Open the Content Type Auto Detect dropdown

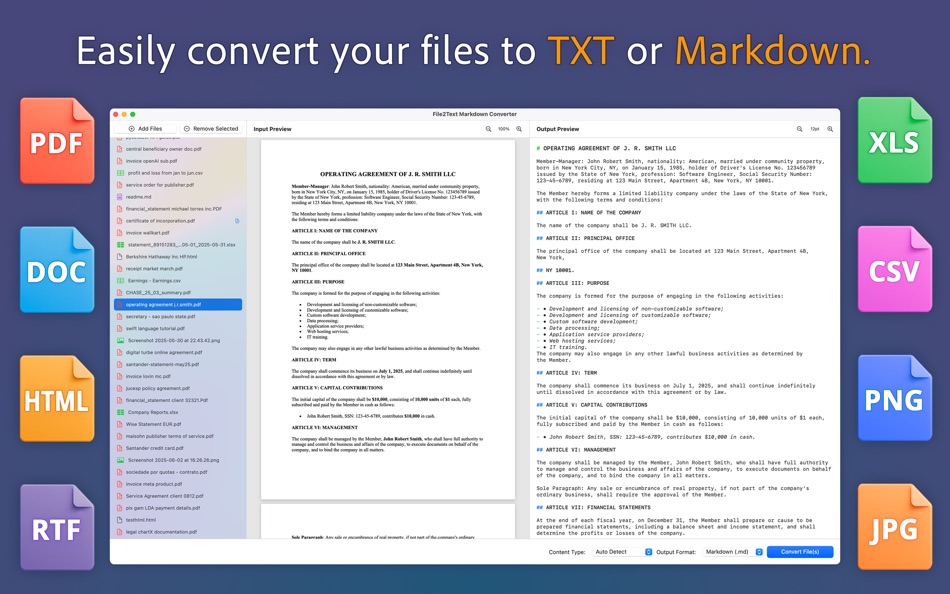[x=622, y=552]
